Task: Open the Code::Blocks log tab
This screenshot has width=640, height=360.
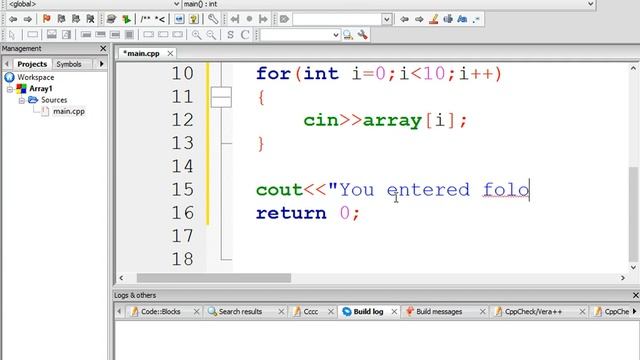Action: click(x=160, y=312)
